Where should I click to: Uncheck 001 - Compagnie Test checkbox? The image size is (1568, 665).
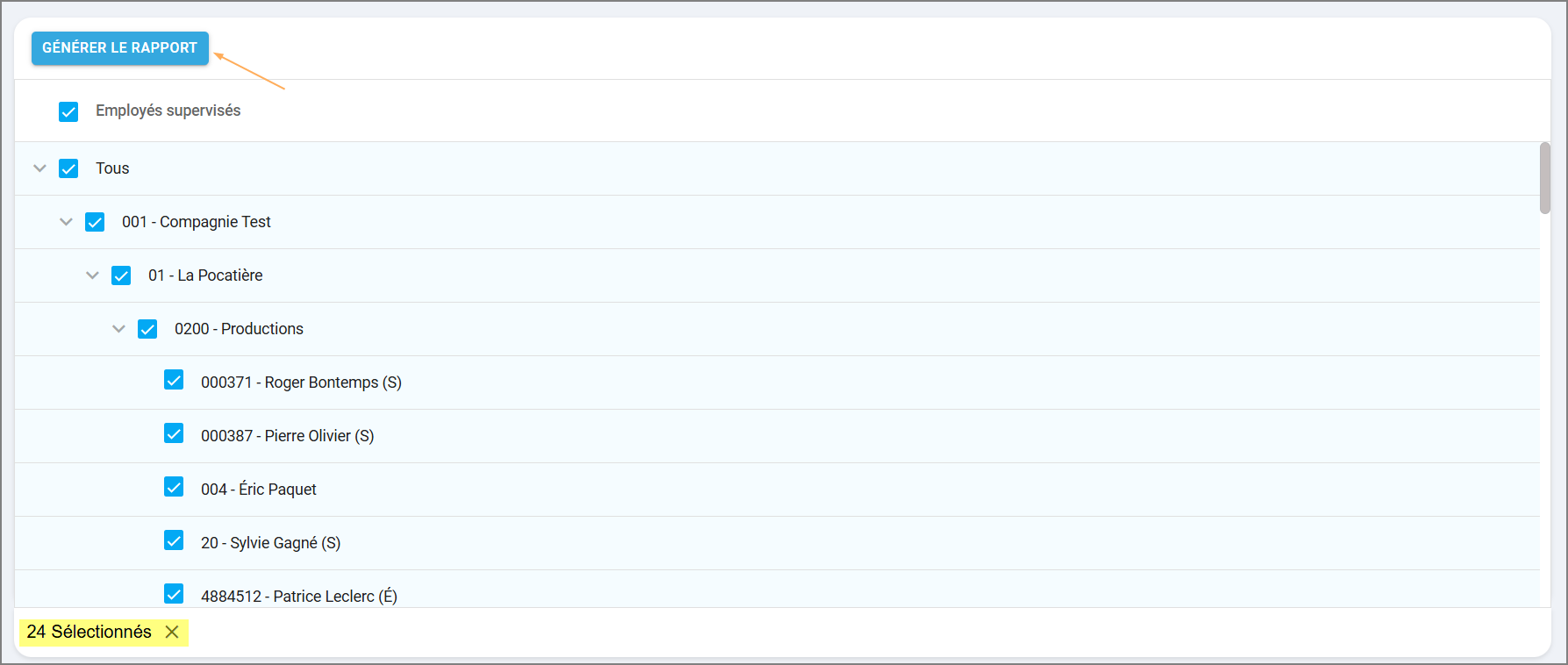[95, 222]
